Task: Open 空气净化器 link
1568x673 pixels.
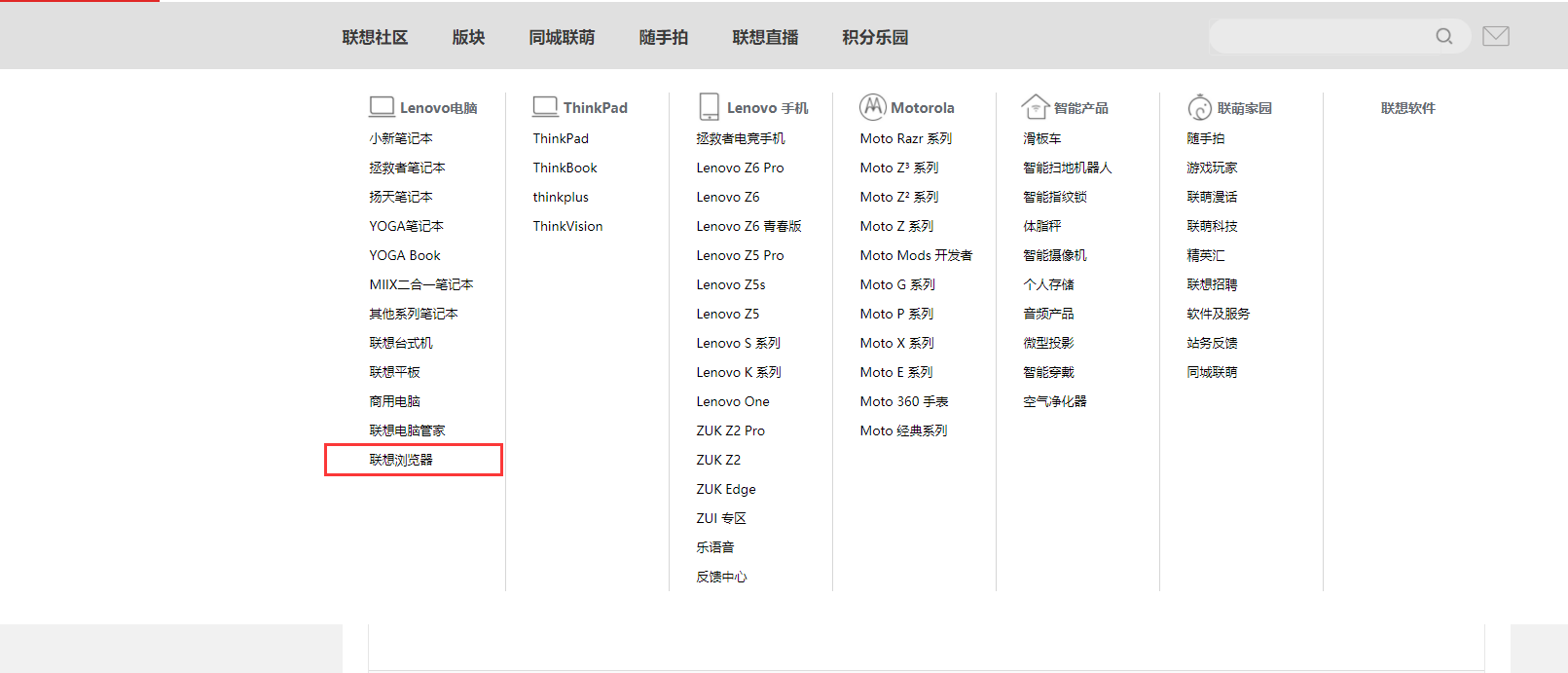Action: (1055, 401)
